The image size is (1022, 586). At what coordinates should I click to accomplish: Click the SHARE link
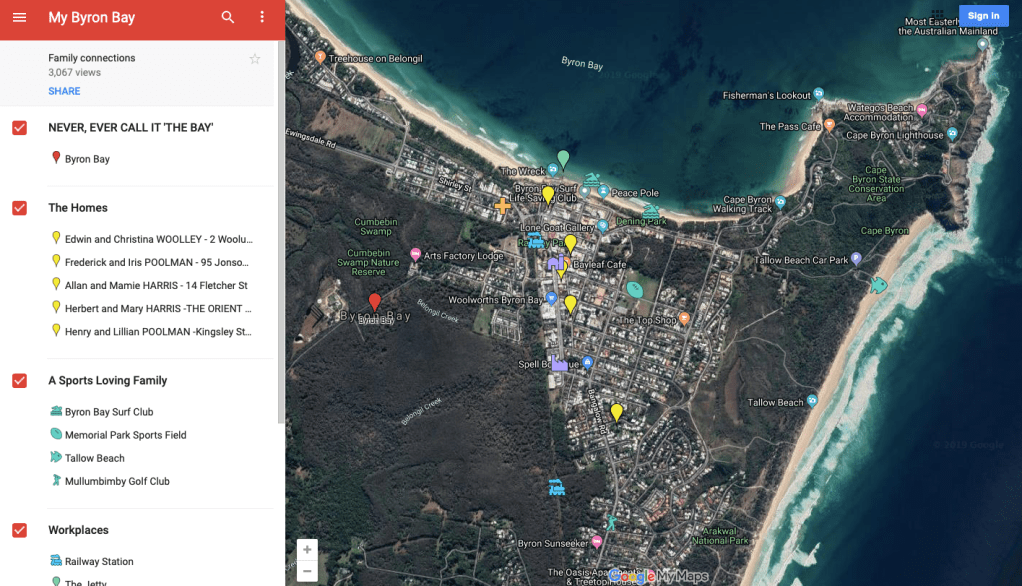tap(64, 91)
